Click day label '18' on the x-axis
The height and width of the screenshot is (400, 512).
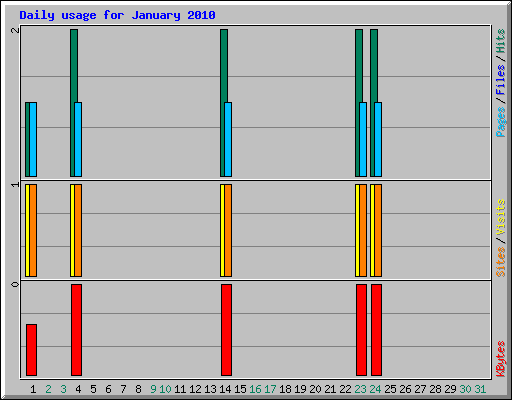tap(285, 389)
